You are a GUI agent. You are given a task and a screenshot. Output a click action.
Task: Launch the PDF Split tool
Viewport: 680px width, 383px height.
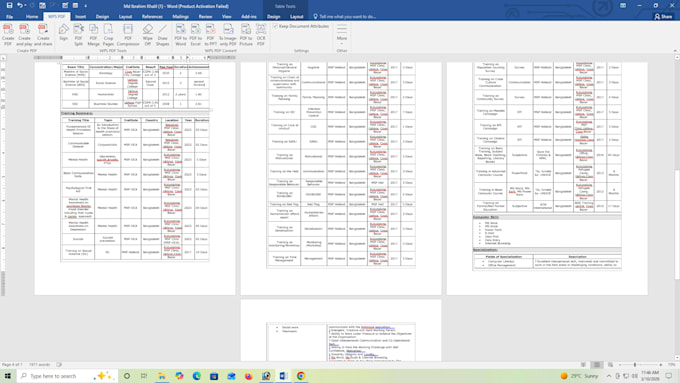pos(78,35)
